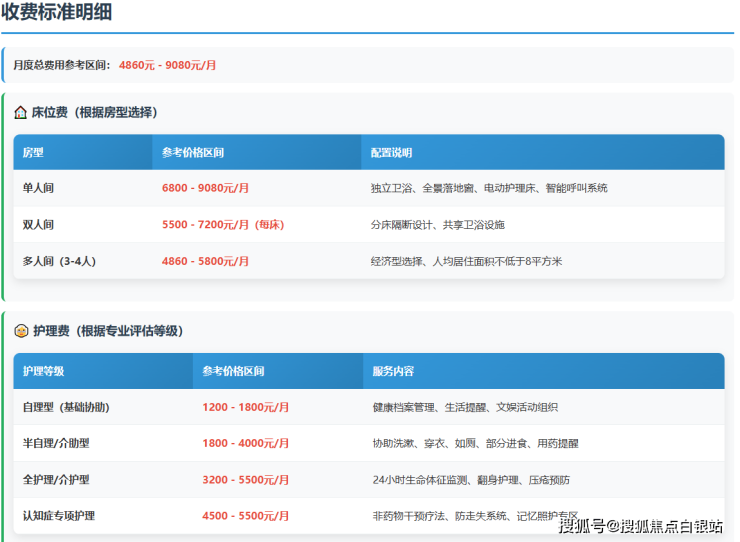The image size is (740, 542).
Task: Click the nursing icon beside 护理费
Action: 21,330
